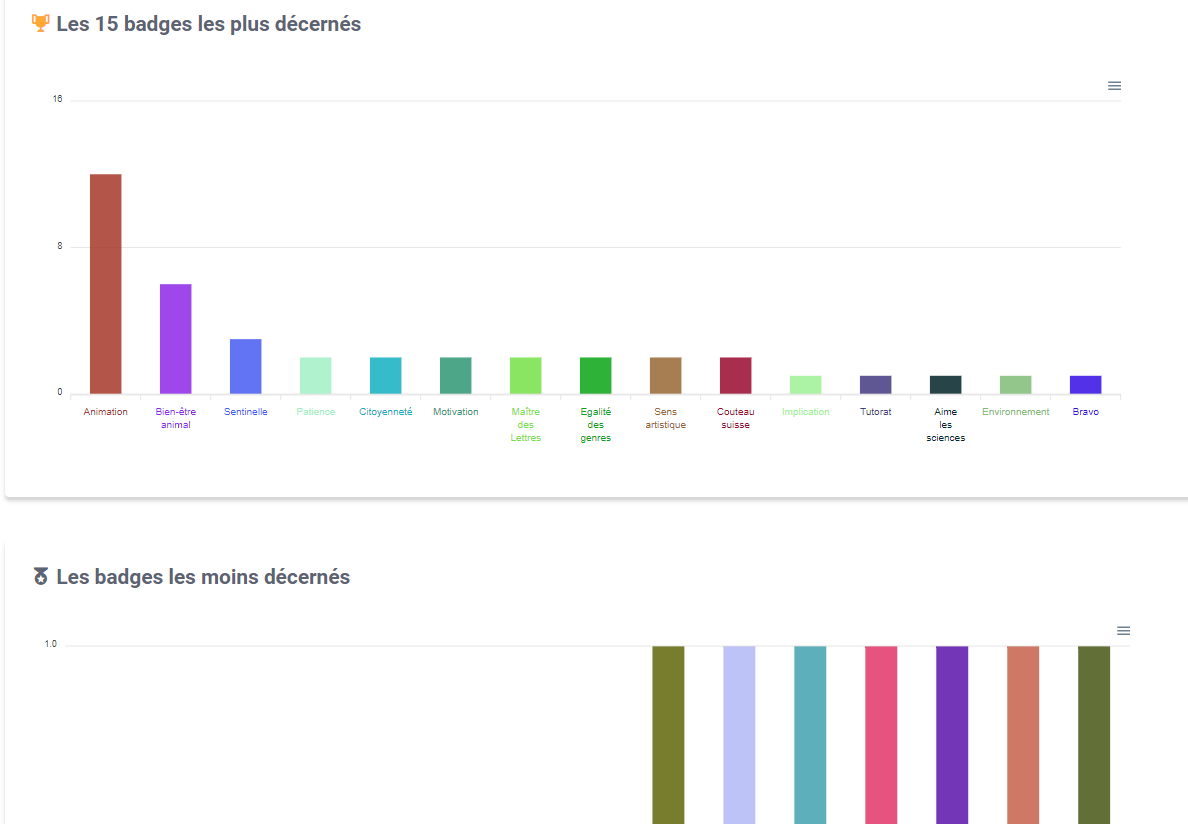This screenshot has width=1188, height=824.
Task: Select the Bravo bar
Action: click(1085, 385)
